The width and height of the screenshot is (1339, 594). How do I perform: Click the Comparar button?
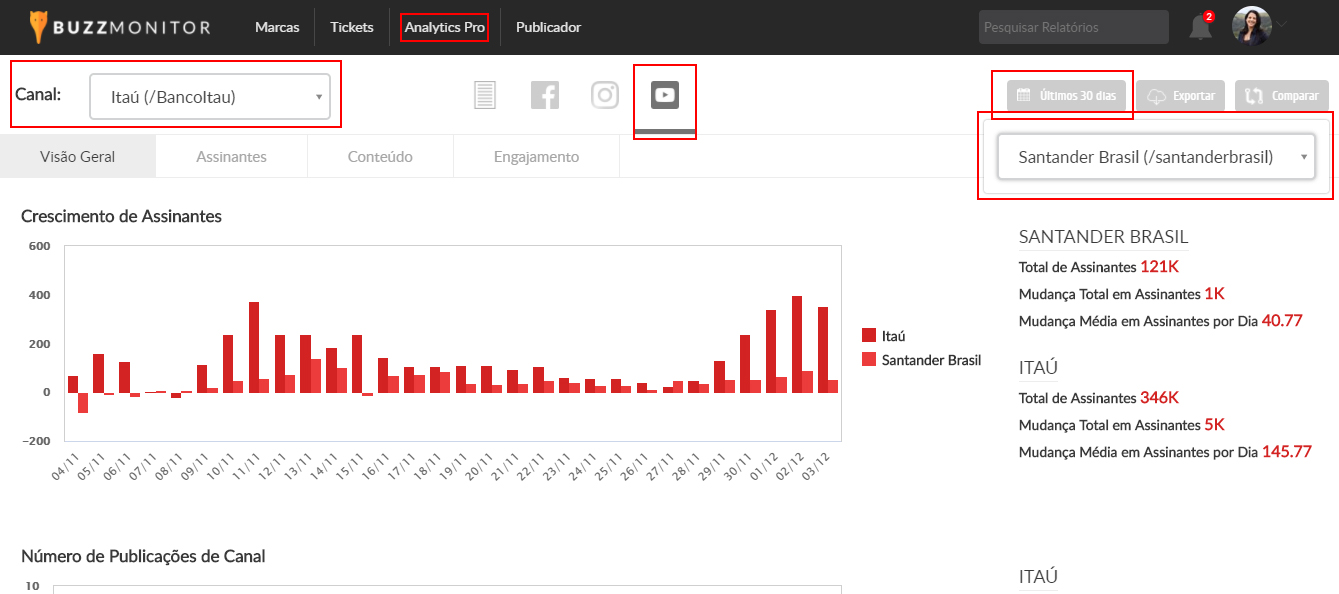click(x=1282, y=96)
